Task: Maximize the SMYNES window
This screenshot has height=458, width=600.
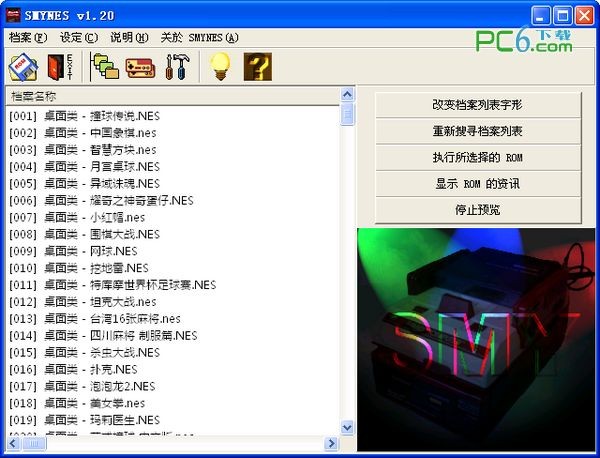Action: click(x=562, y=16)
